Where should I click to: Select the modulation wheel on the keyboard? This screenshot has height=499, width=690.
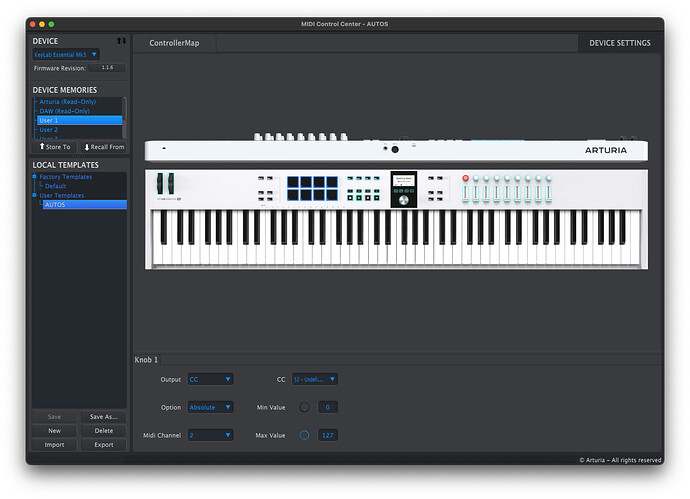tap(171, 183)
